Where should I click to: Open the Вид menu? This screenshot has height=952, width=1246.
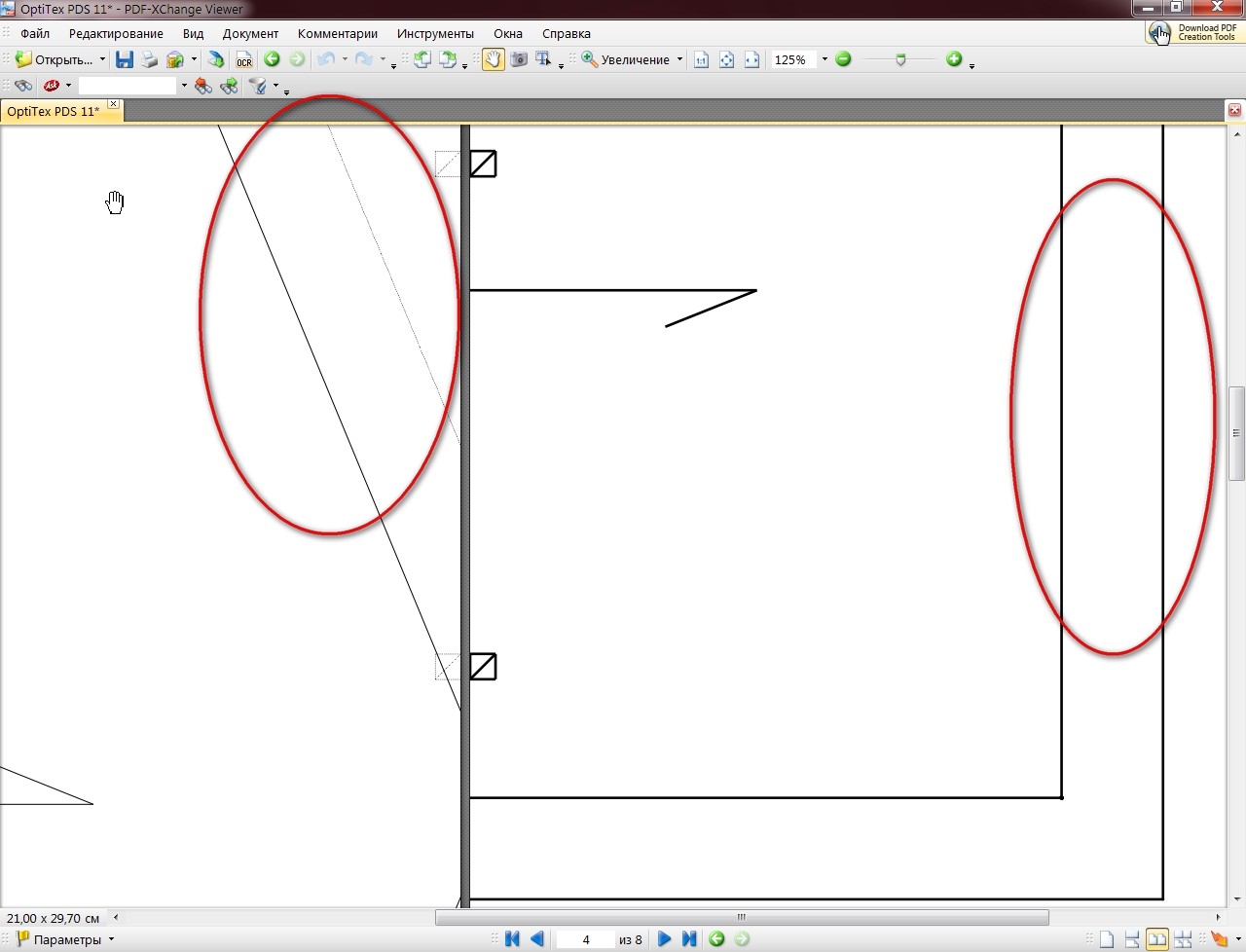click(193, 33)
